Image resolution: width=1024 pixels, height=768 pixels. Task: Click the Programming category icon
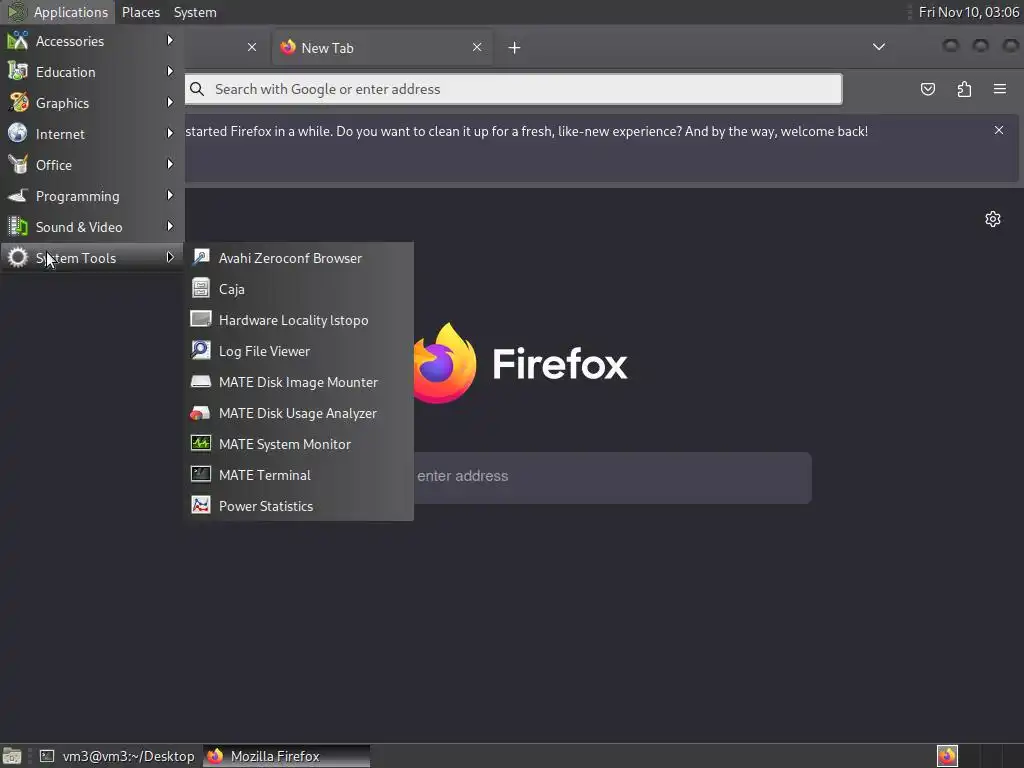point(18,196)
